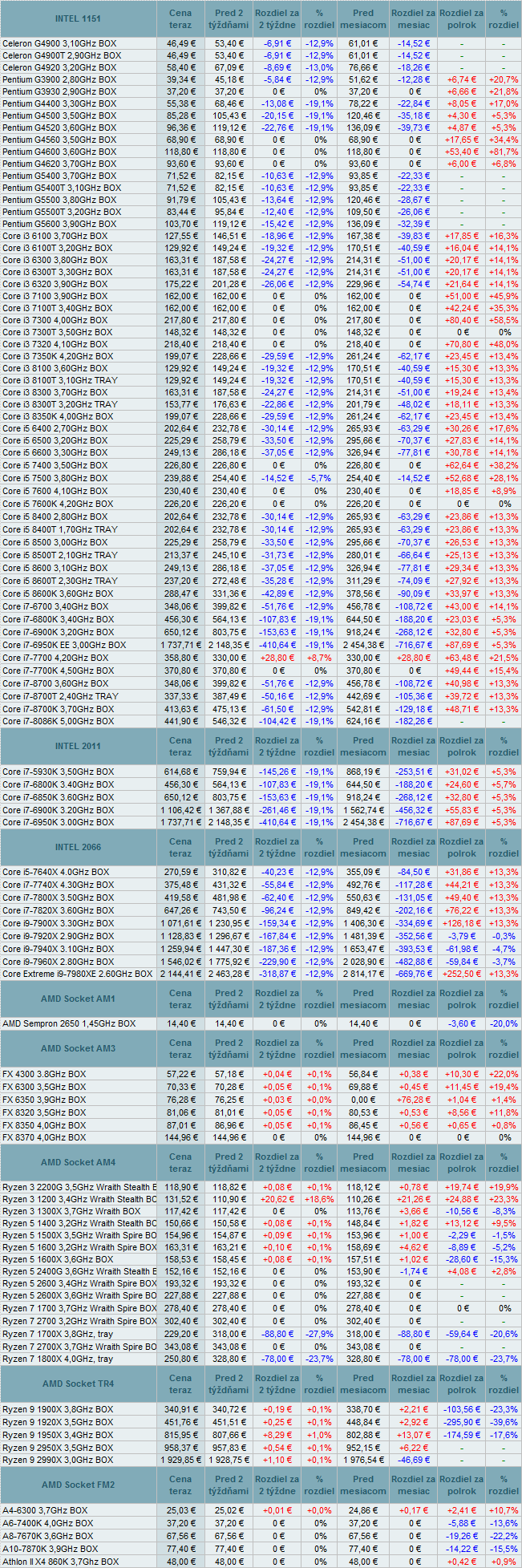Click Core i5-7640X 4.0GHz BOX name

pyautogui.click(x=56, y=872)
